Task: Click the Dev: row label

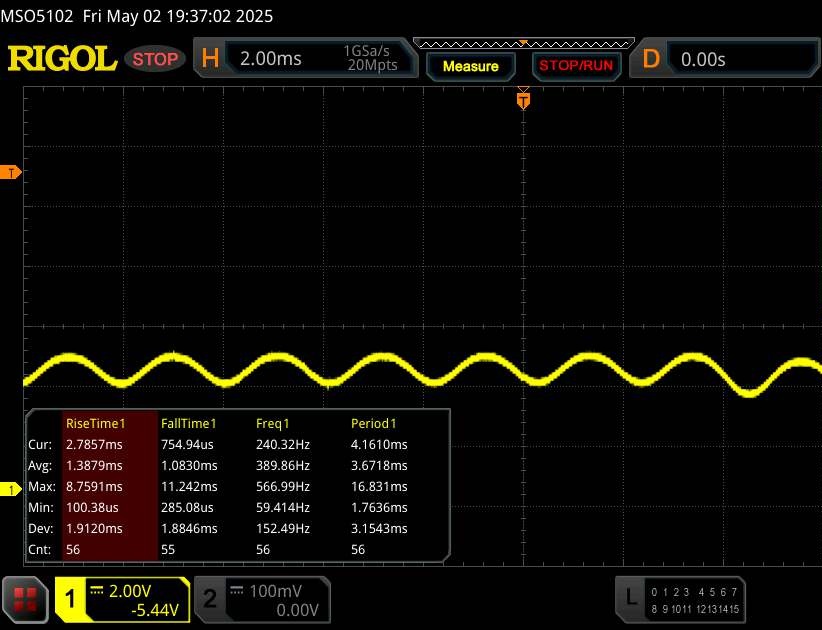Action: pyautogui.click(x=40, y=528)
